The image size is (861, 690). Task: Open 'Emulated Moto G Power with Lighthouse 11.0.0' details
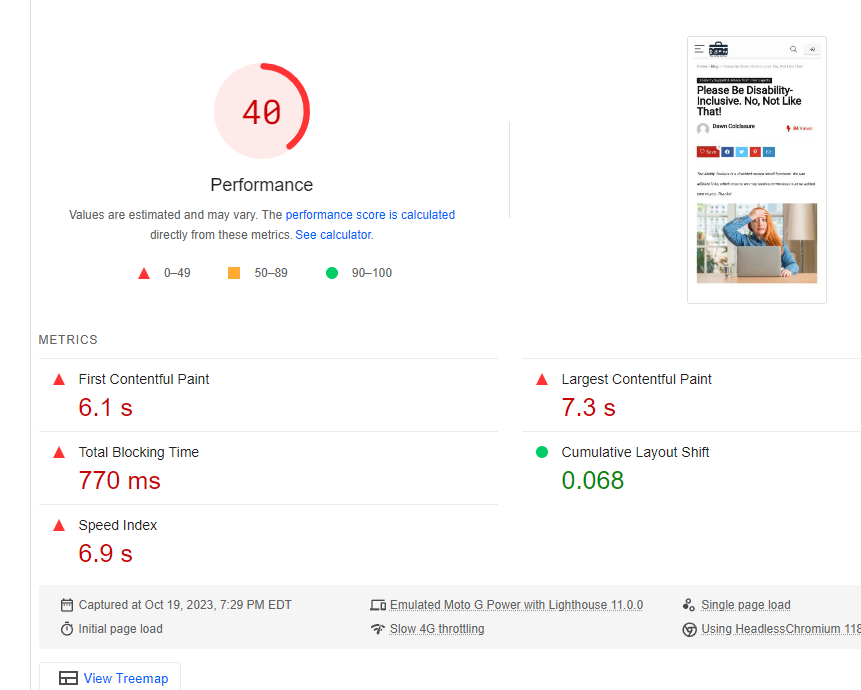pos(516,605)
